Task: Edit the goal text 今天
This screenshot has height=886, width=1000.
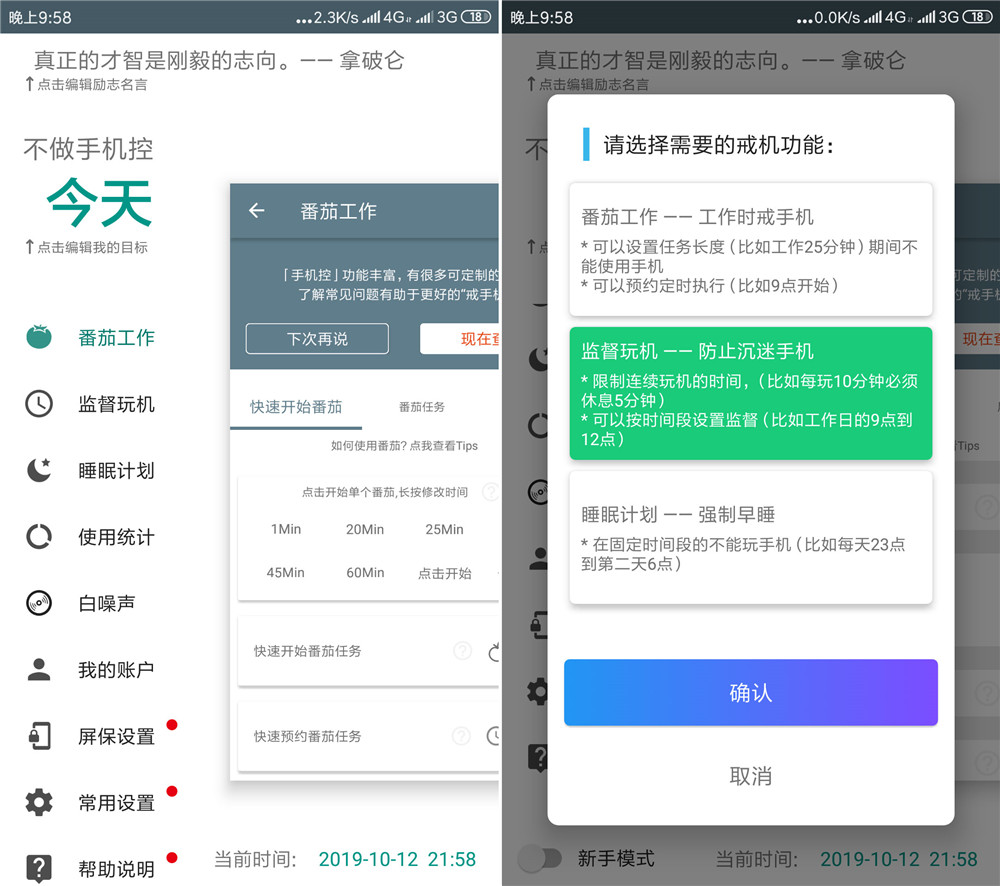Action: [x=99, y=203]
